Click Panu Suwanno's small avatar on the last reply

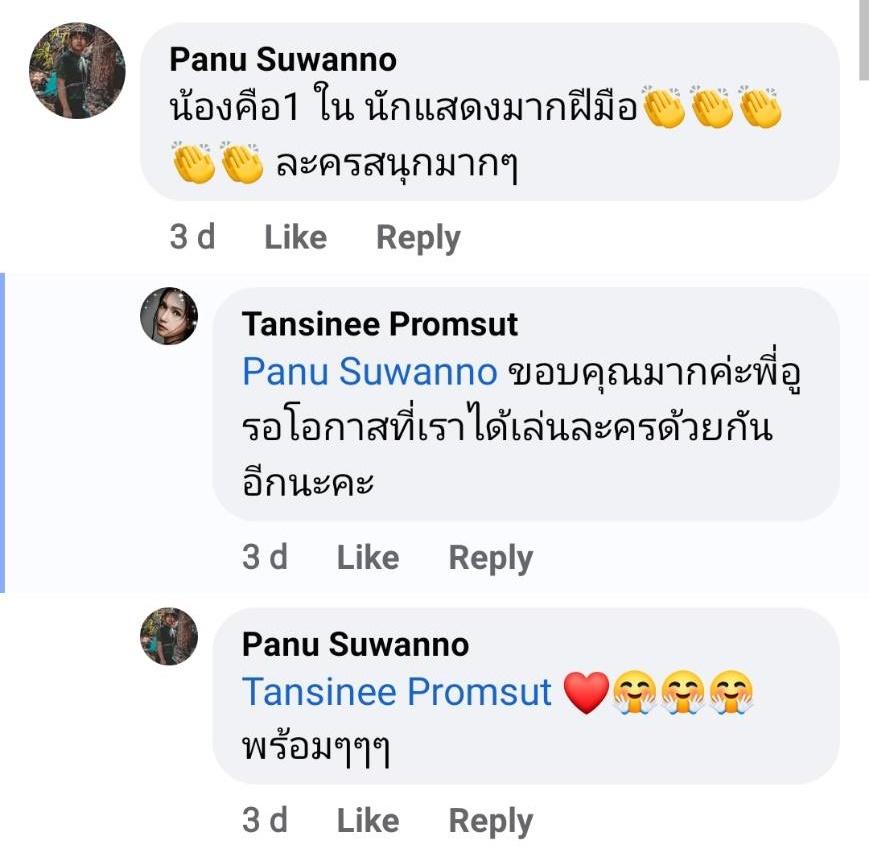169,636
